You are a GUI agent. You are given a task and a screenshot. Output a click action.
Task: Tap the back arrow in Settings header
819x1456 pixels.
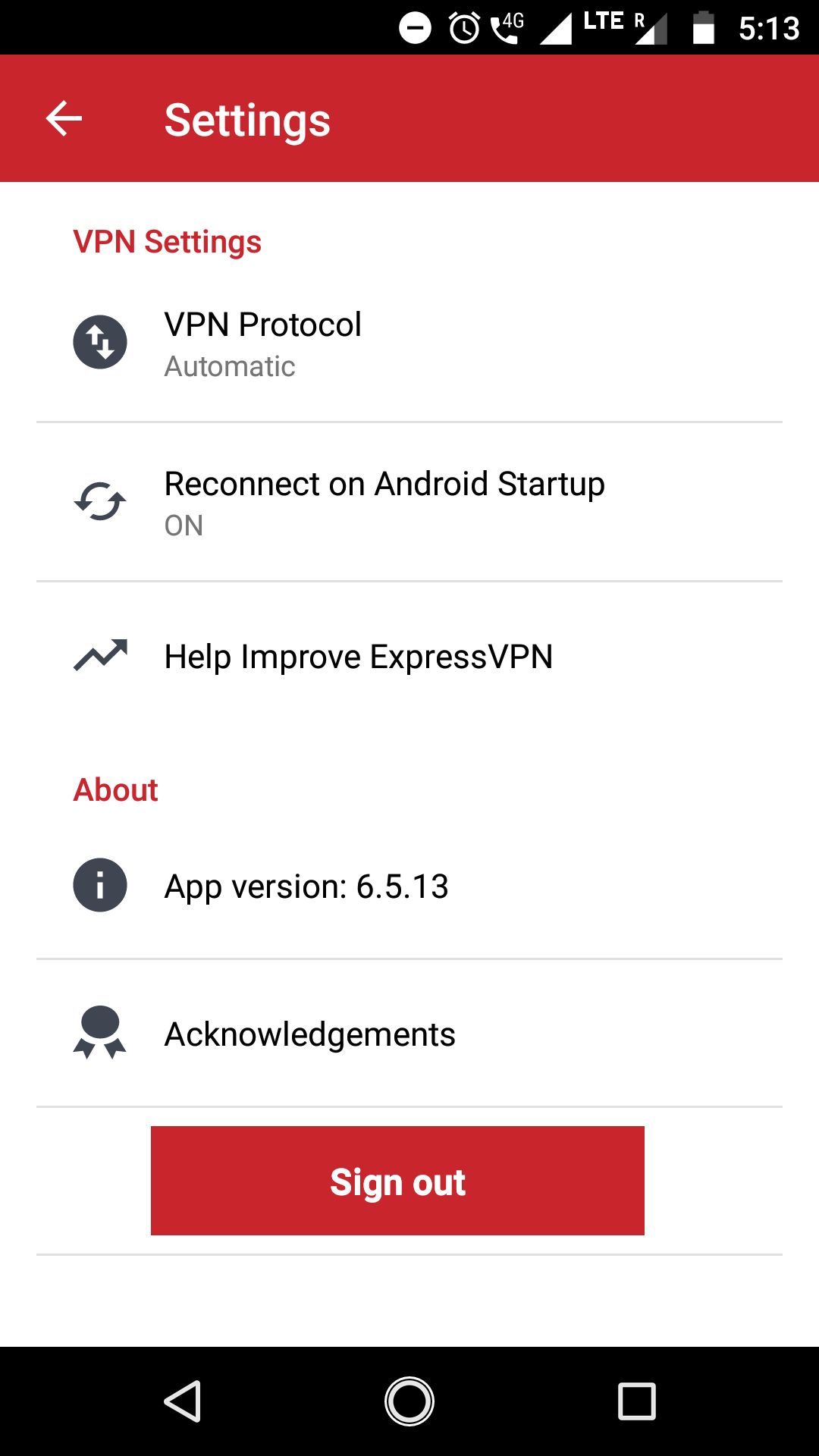64,119
